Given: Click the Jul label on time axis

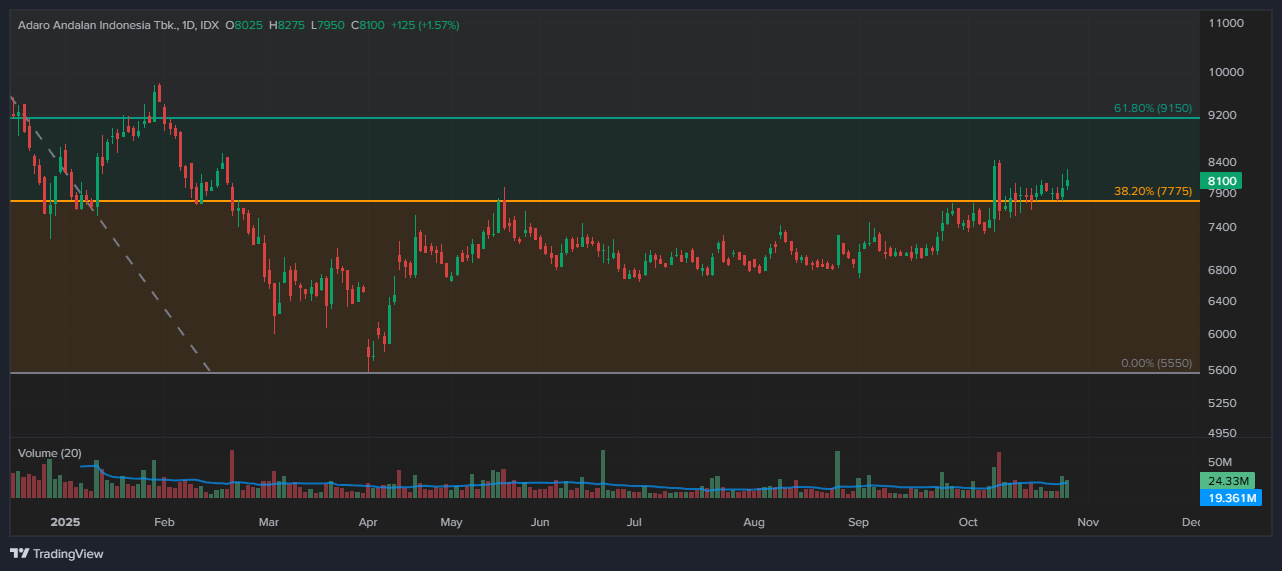Looking at the screenshot, I should pyautogui.click(x=634, y=522).
